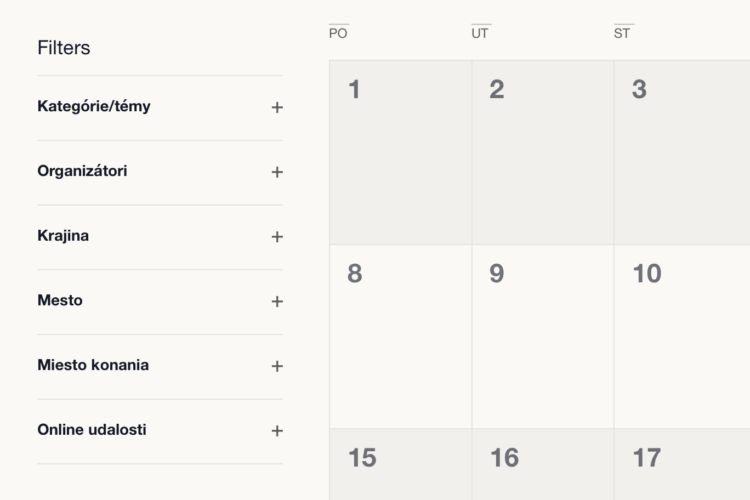Viewport: 750px width, 500px height.
Task: Select day 1 in the calendar
Action: tap(400, 152)
